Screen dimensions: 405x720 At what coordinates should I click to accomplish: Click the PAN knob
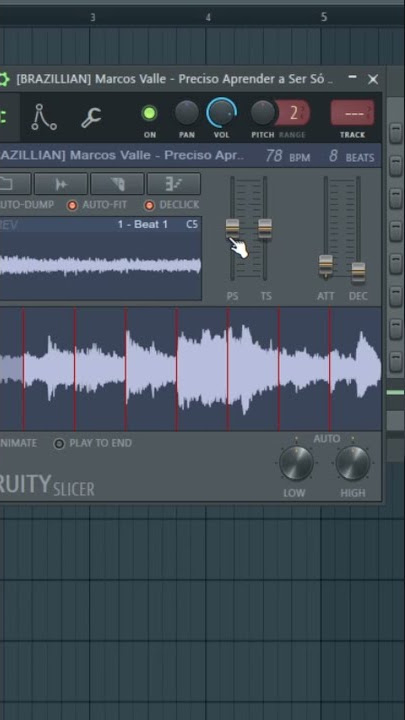(187, 113)
